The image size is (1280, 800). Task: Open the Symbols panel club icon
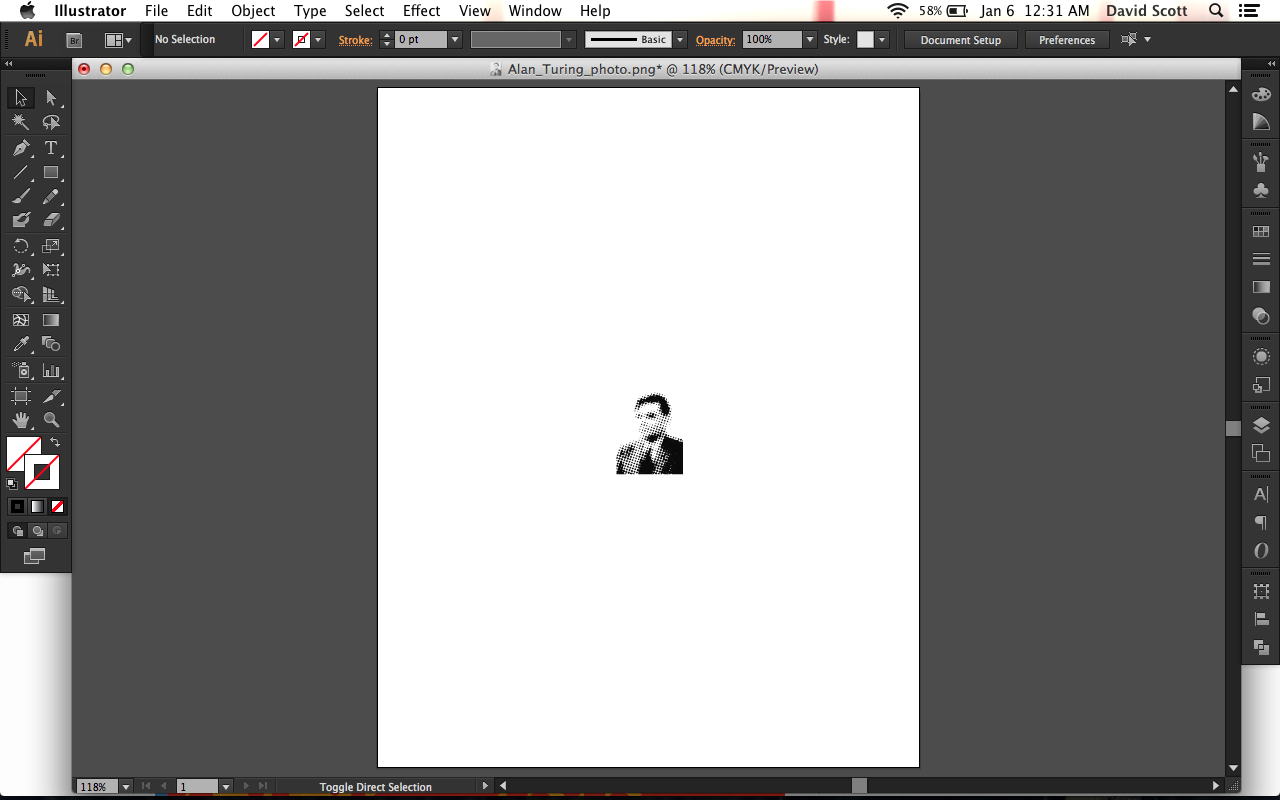[1261, 190]
